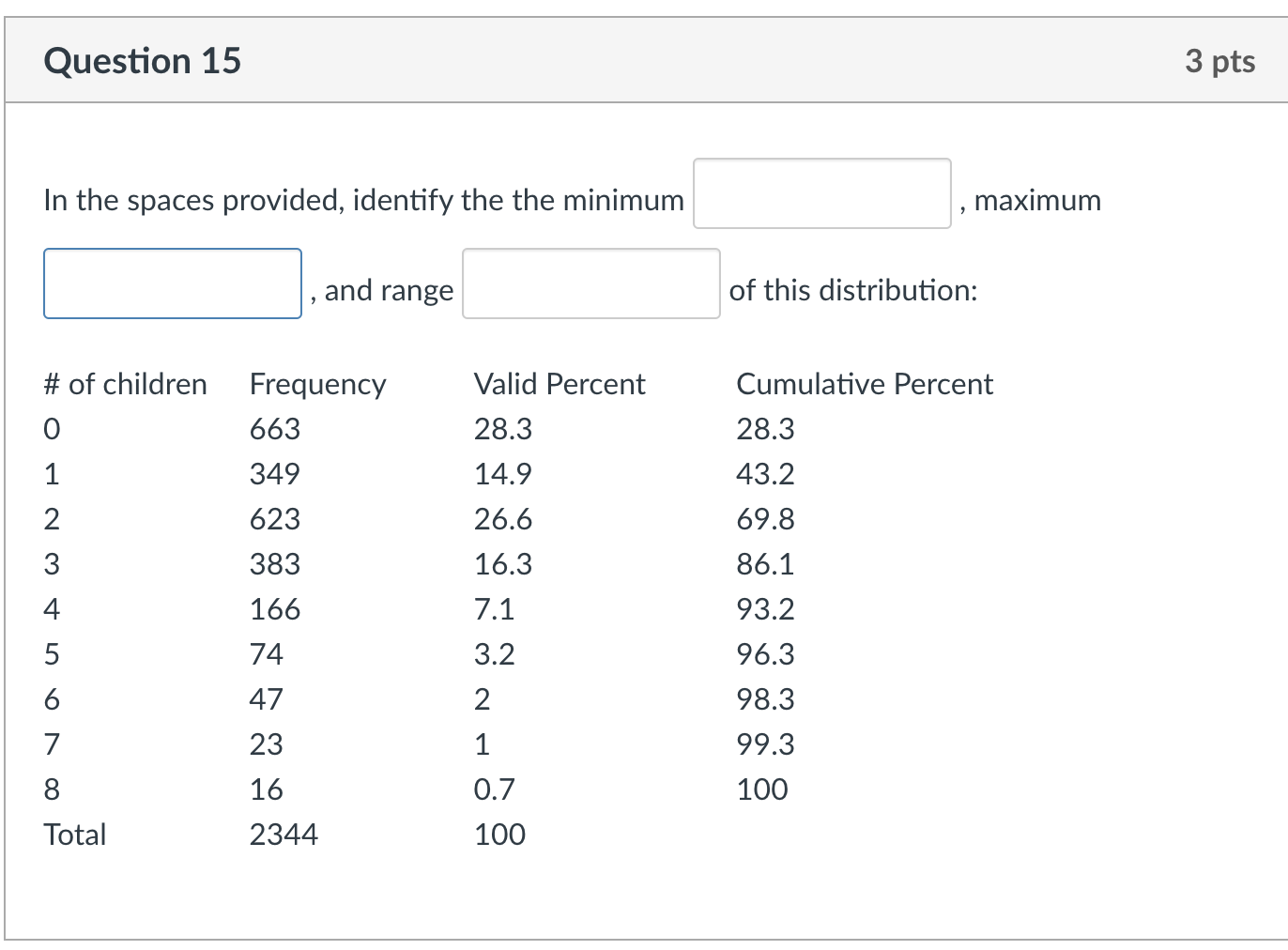This screenshot has width=1288, height=950.
Task: Click the phrase of this distribution
Action: coord(854,290)
